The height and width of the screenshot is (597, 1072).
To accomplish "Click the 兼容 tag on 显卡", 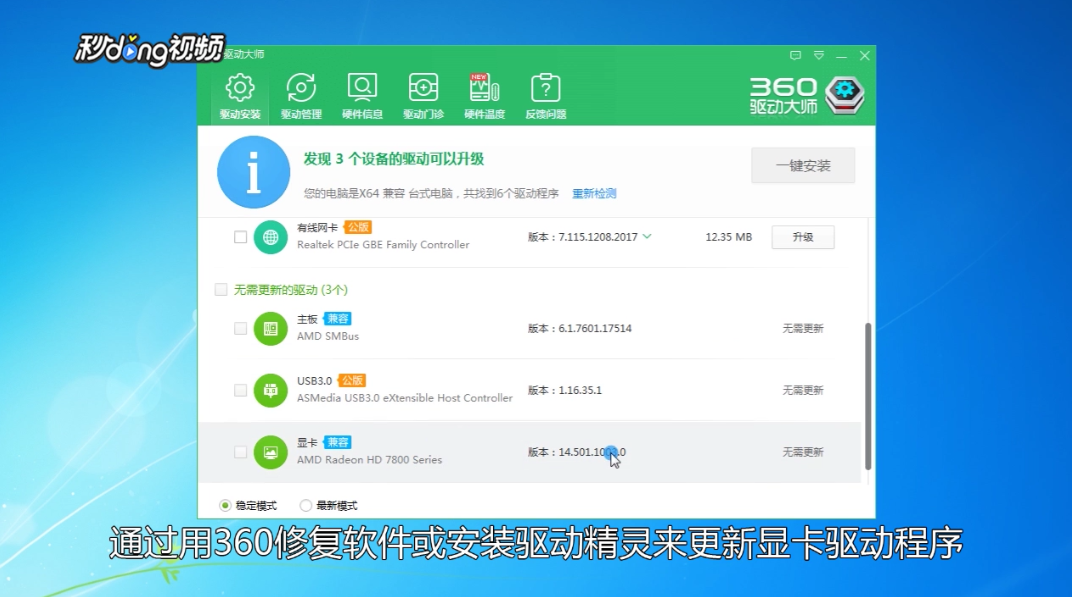I will tap(337, 442).
